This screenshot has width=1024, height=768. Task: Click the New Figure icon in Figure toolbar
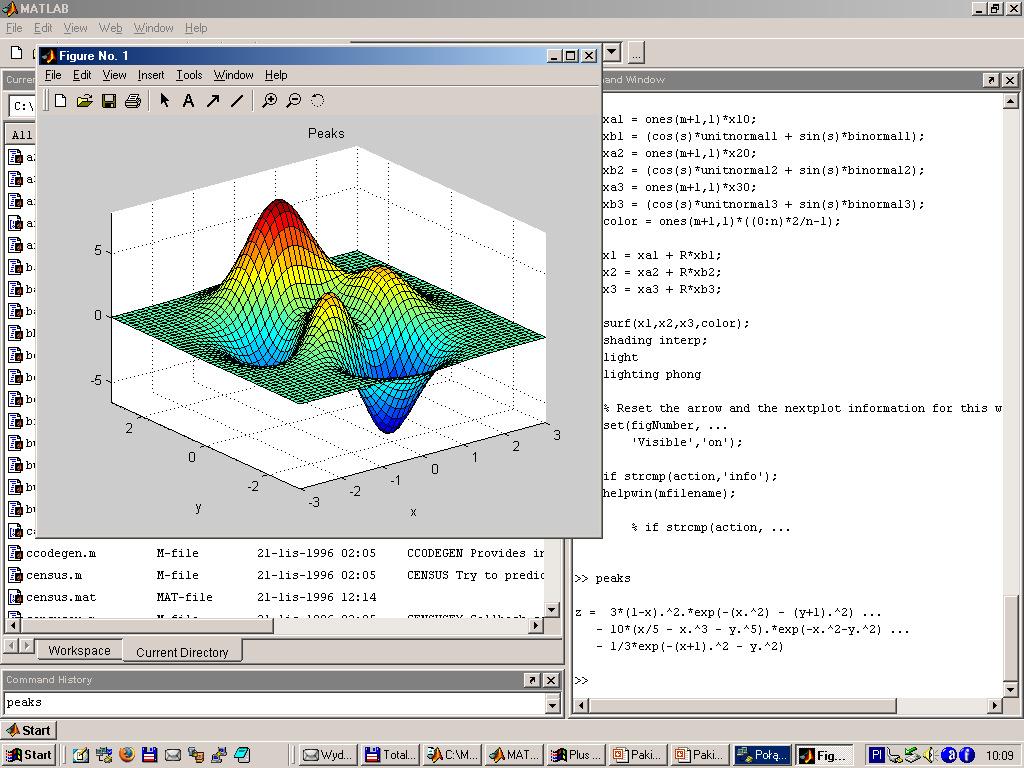(x=61, y=101)
